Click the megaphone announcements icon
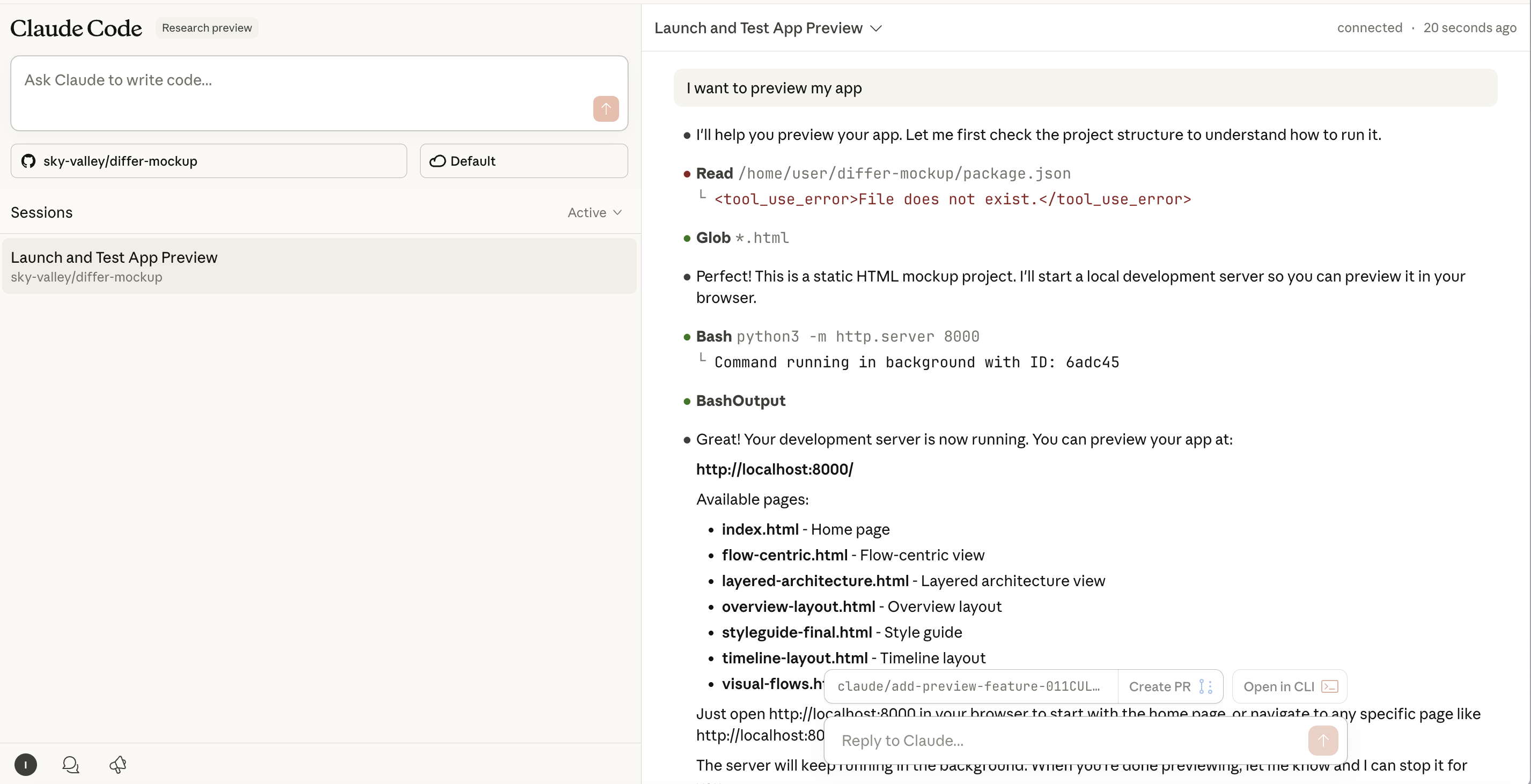Screen dimensions: 1531x784 pyautogui.click(x=117, y=765)
